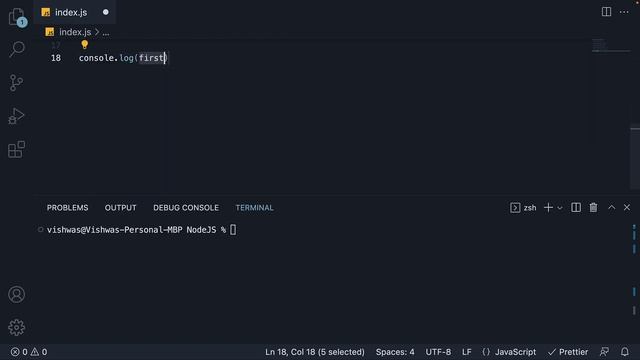The width and height of the screenshot is (640, 360).
Task: Show errors count in status bar
Action: coord(19,352)
